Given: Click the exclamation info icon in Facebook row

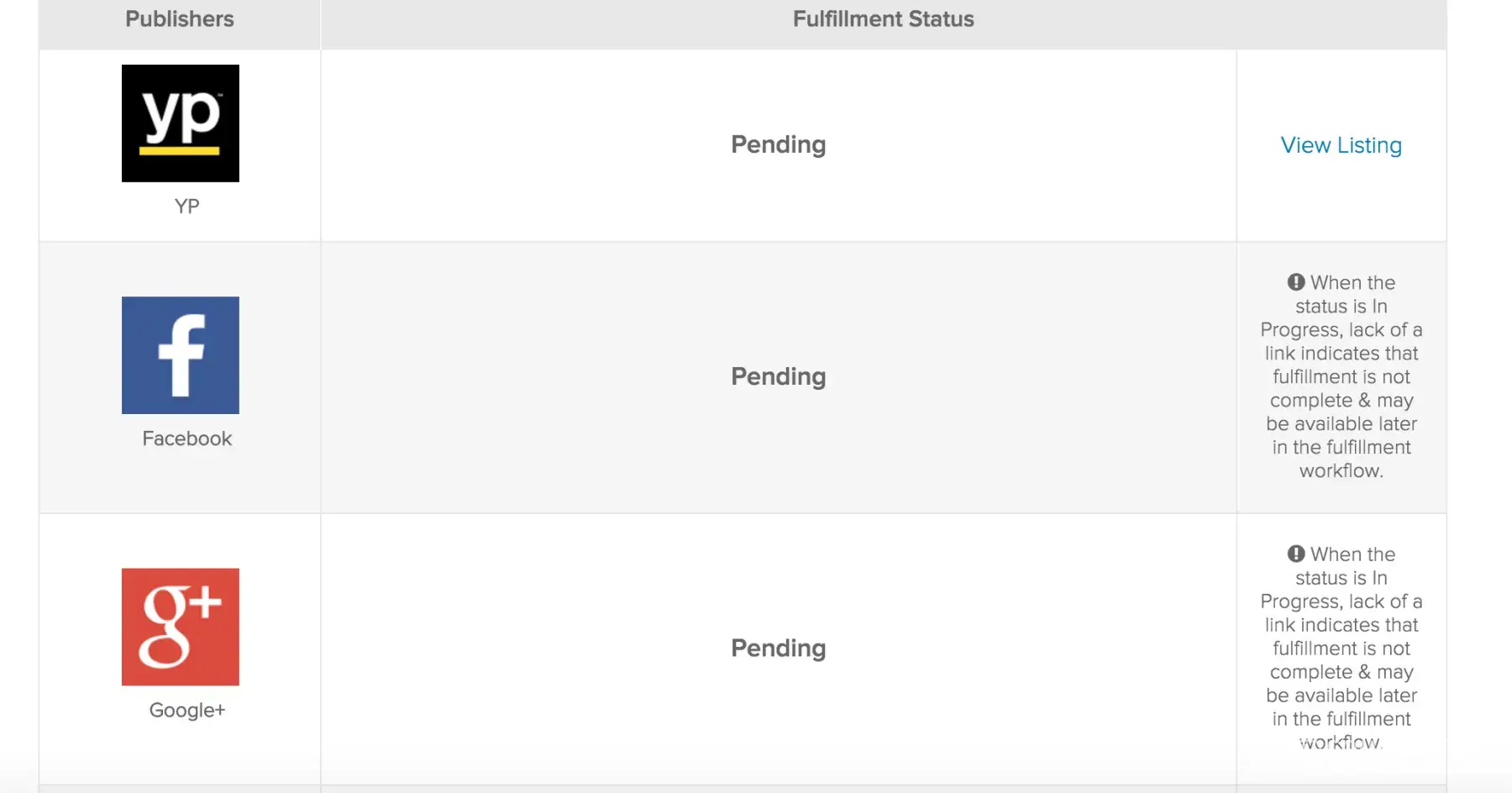Looking at the screenshot, I should [1296, 282].
